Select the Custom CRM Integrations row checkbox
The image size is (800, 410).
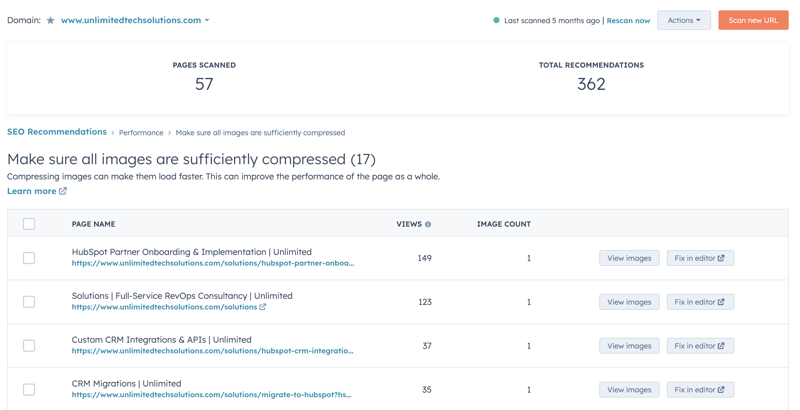click(29, 346)
